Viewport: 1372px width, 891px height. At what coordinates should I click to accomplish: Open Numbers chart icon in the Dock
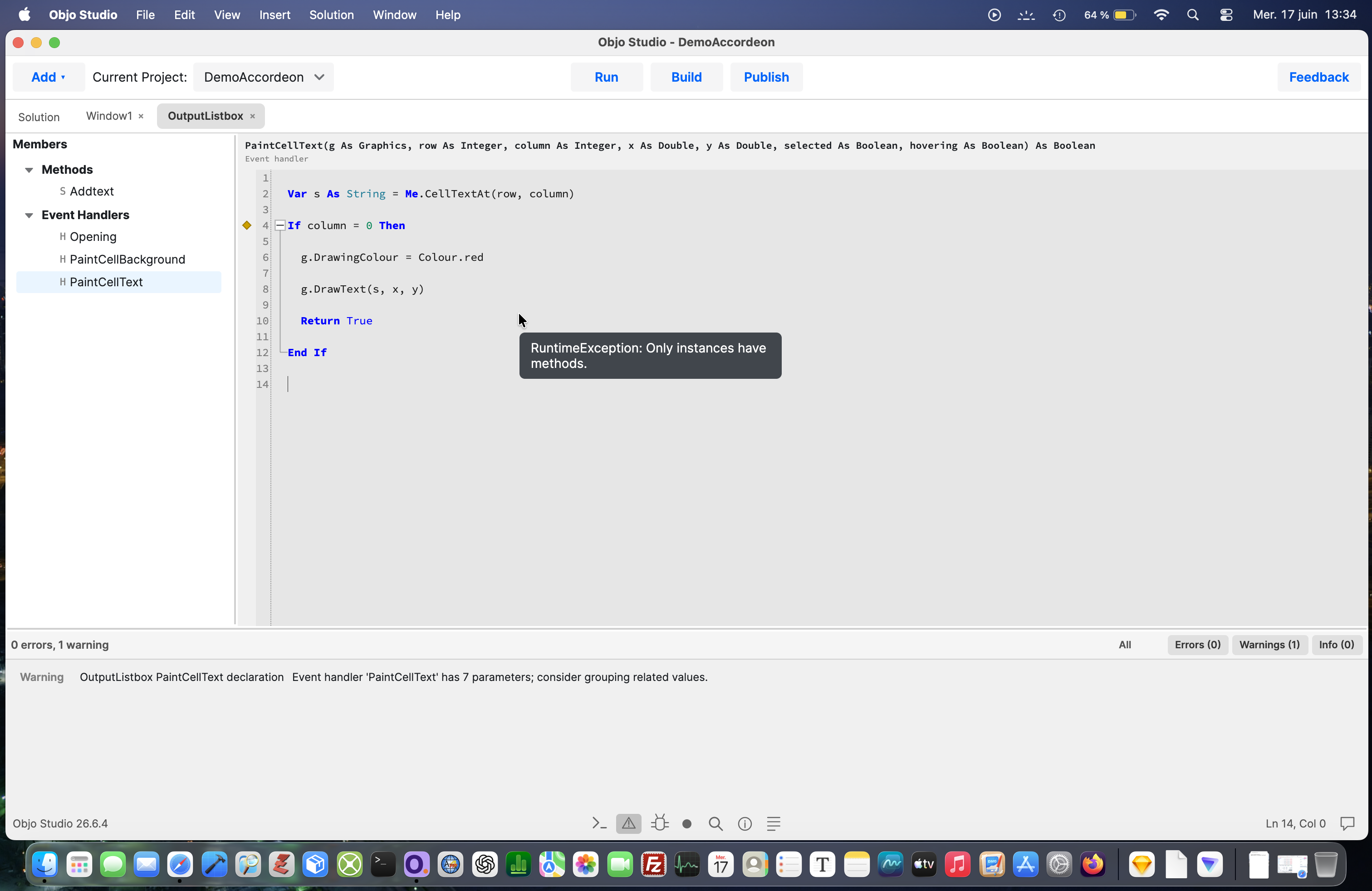coord(519,864)
